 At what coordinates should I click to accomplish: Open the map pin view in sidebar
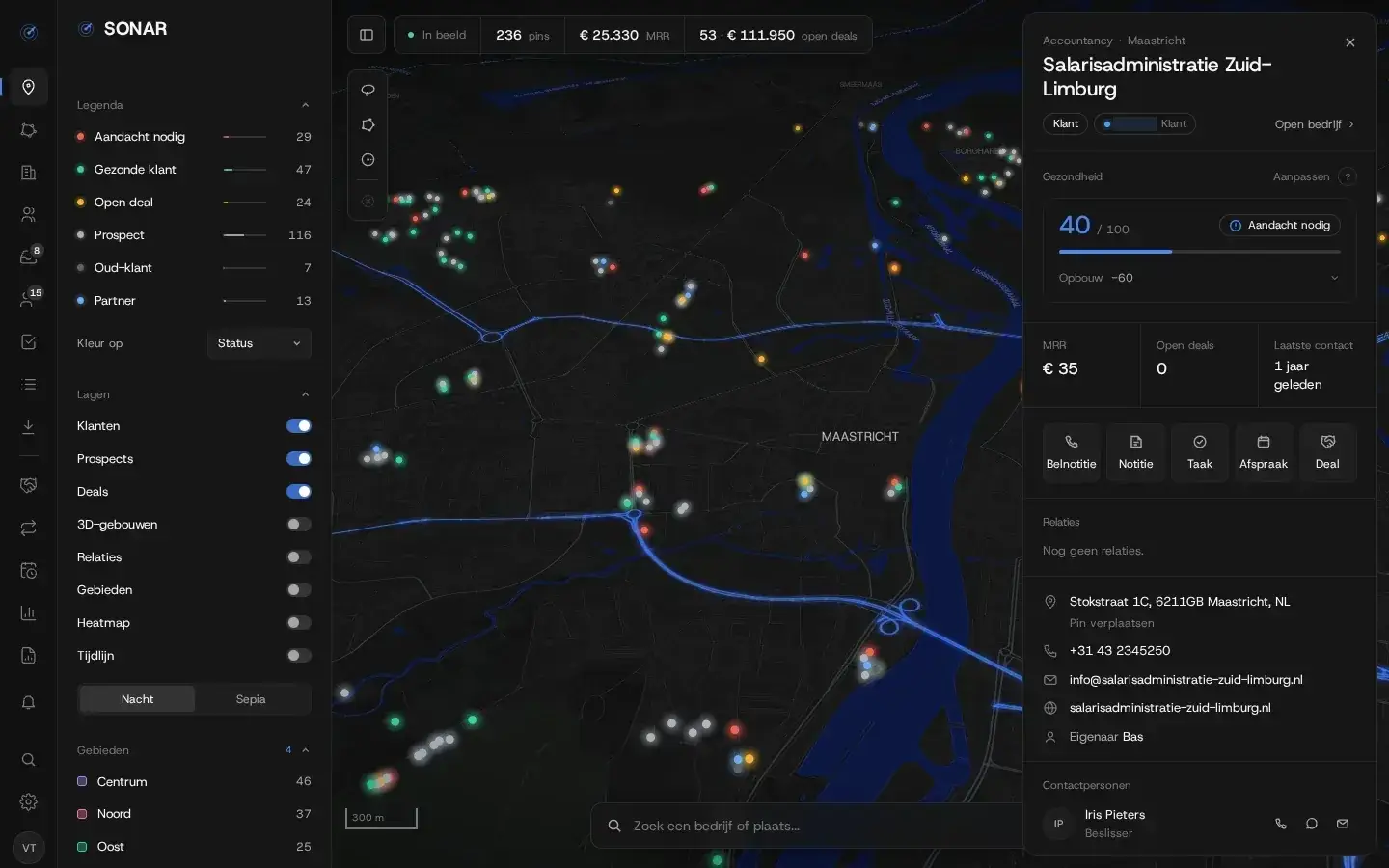28,87
